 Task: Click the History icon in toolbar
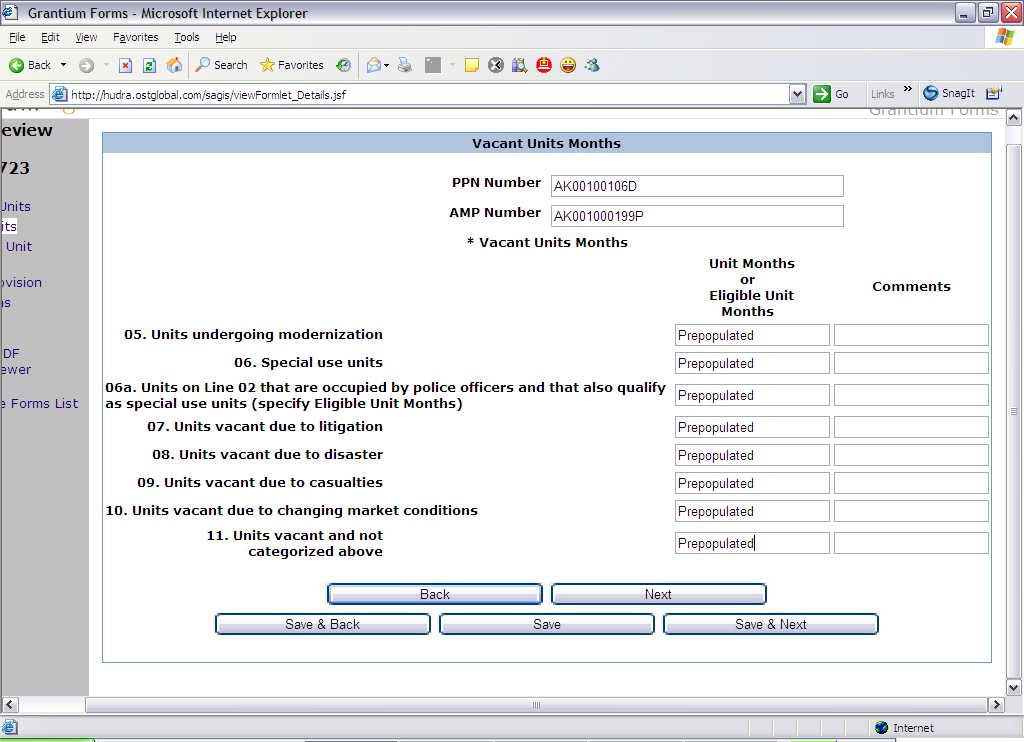343,65
